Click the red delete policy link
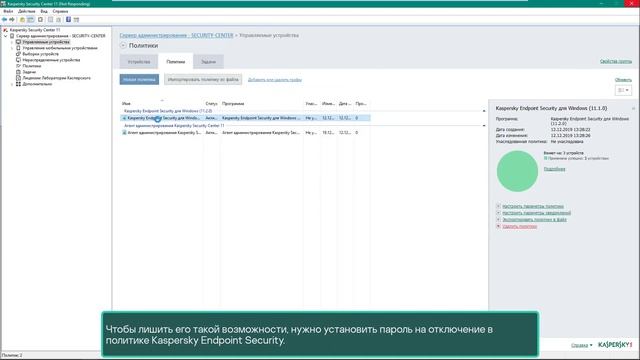The height and width of the screenshot is (360, 640). [520, 226]
